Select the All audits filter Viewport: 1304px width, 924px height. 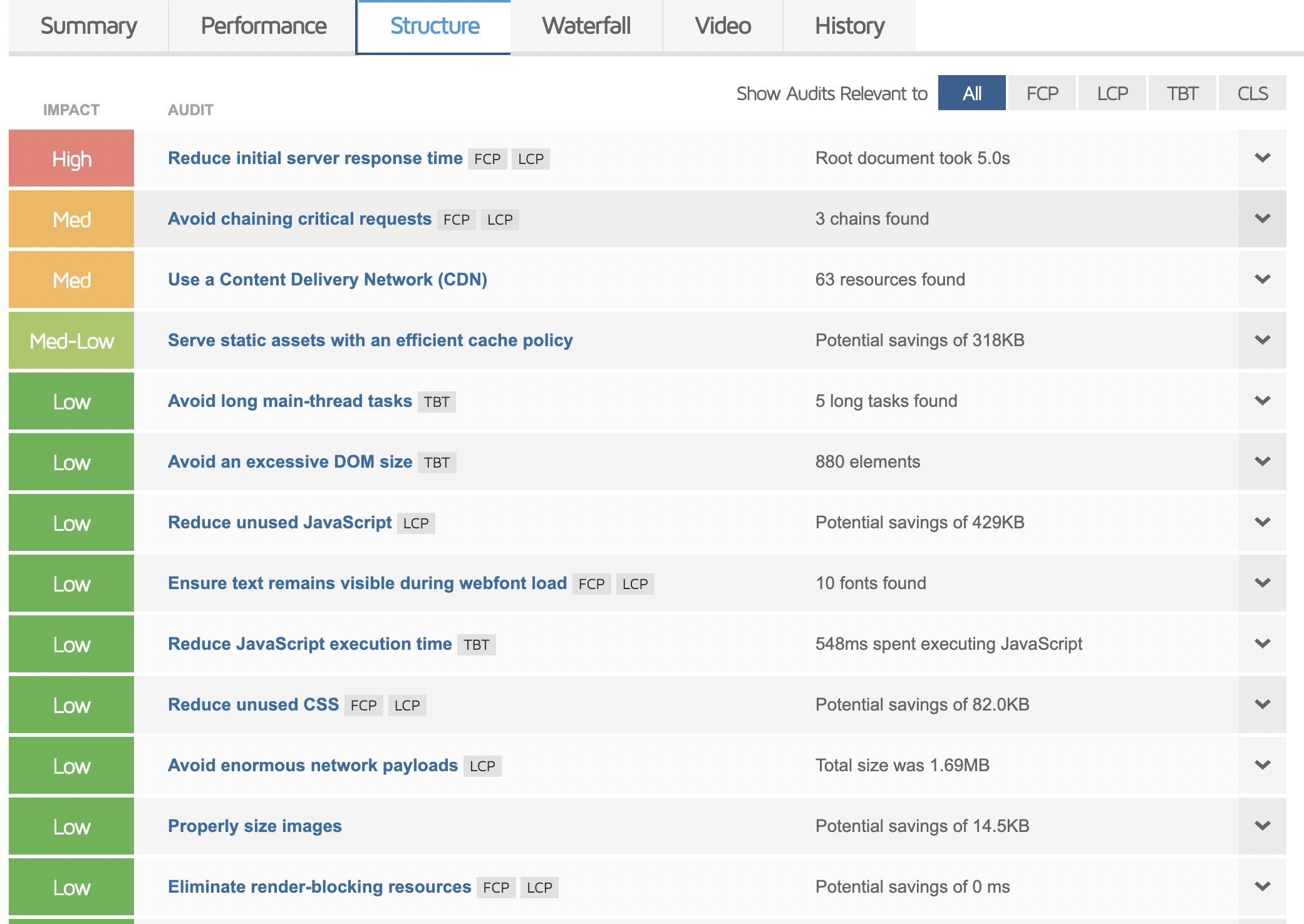(971, 93)
